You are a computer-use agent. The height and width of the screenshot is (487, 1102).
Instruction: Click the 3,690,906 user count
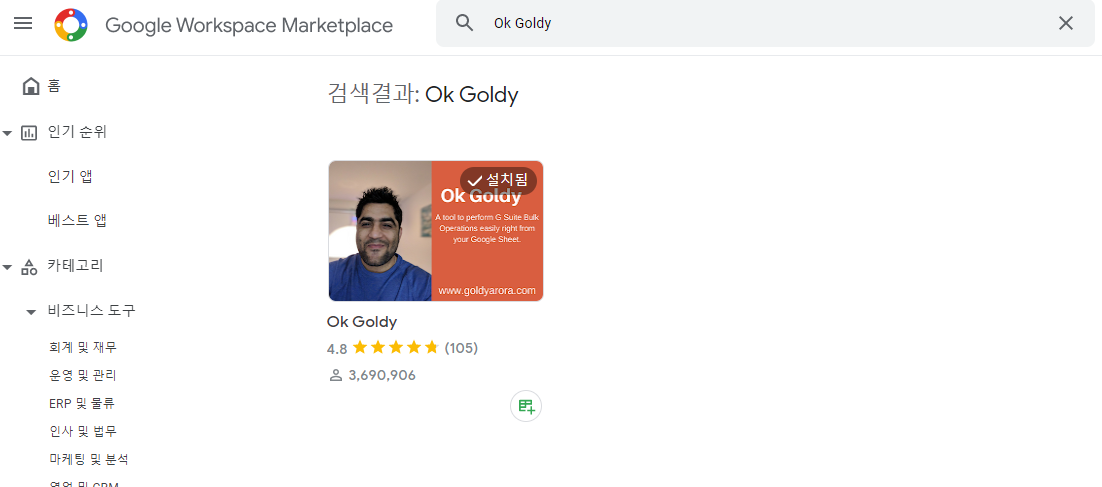coord(382,375)
